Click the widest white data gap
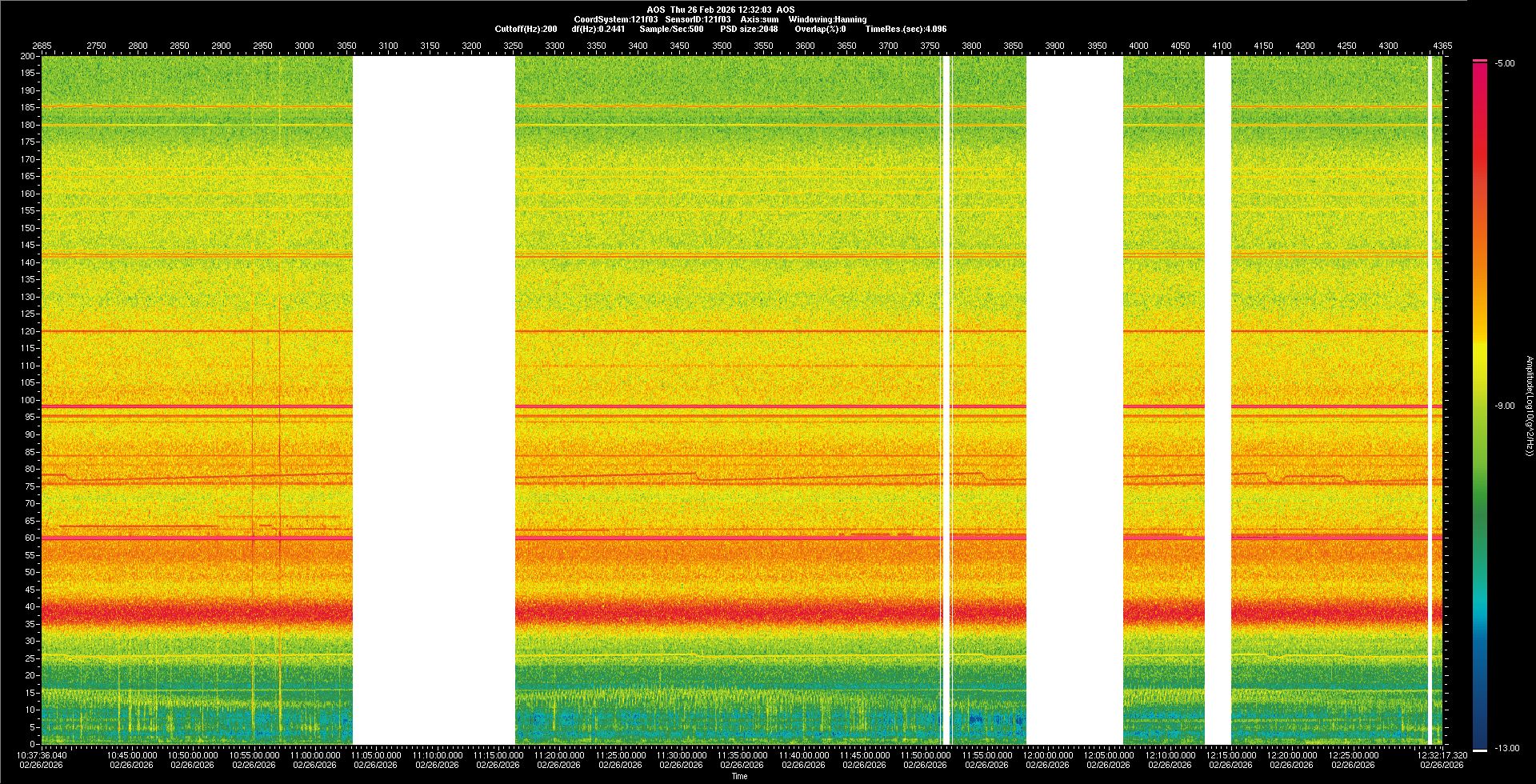Viewport: 1536px width, 784px height. (x=434, y=400)
